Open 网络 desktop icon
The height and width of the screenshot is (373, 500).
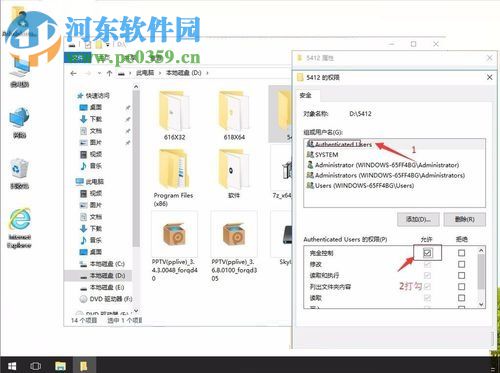click(20, 123)
